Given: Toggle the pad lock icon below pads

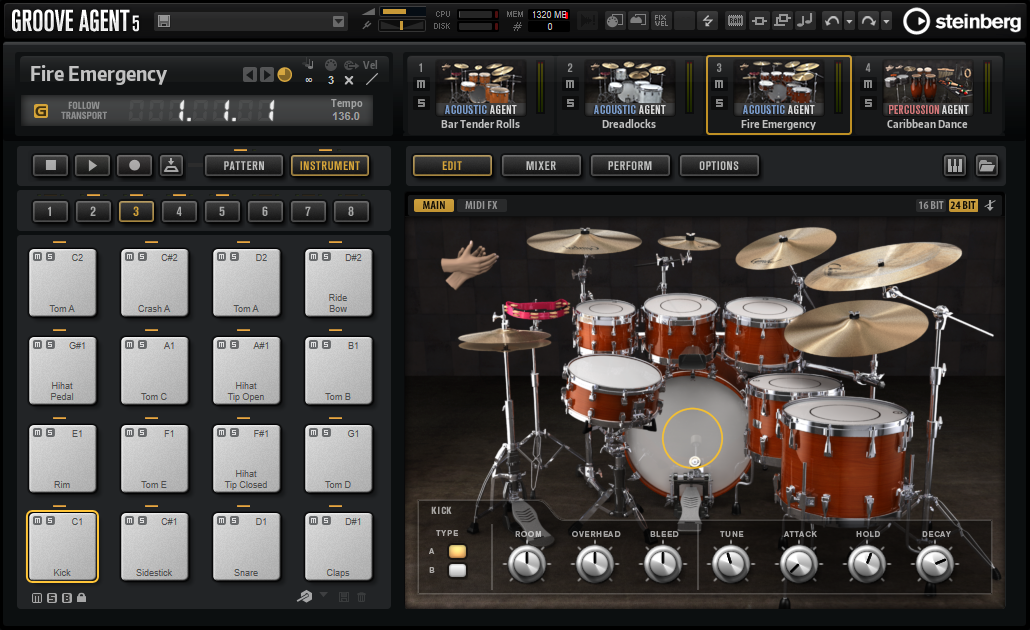Looking at the screenshot, I should pos(81,597).
